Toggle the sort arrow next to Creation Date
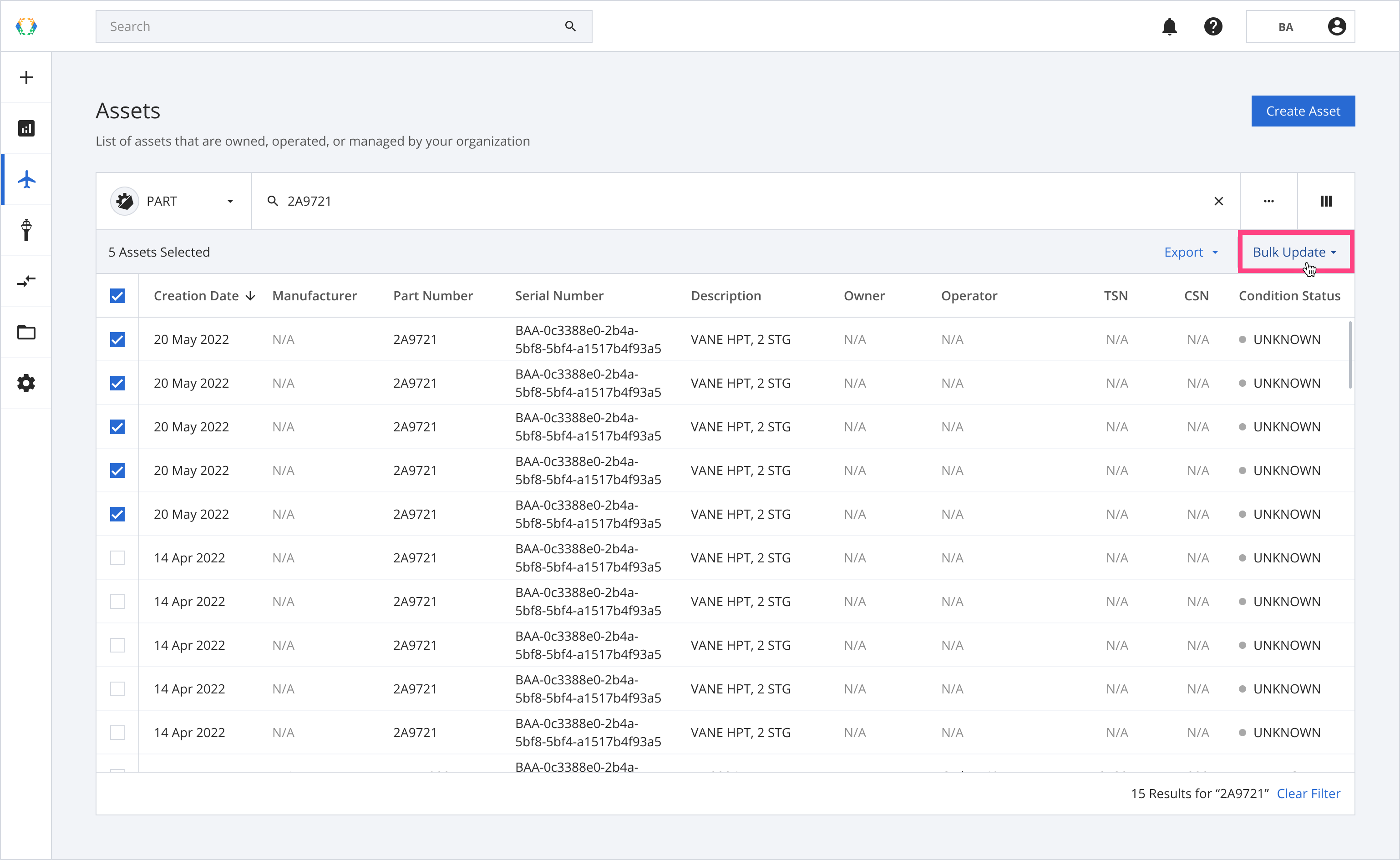 click(250, 296)
